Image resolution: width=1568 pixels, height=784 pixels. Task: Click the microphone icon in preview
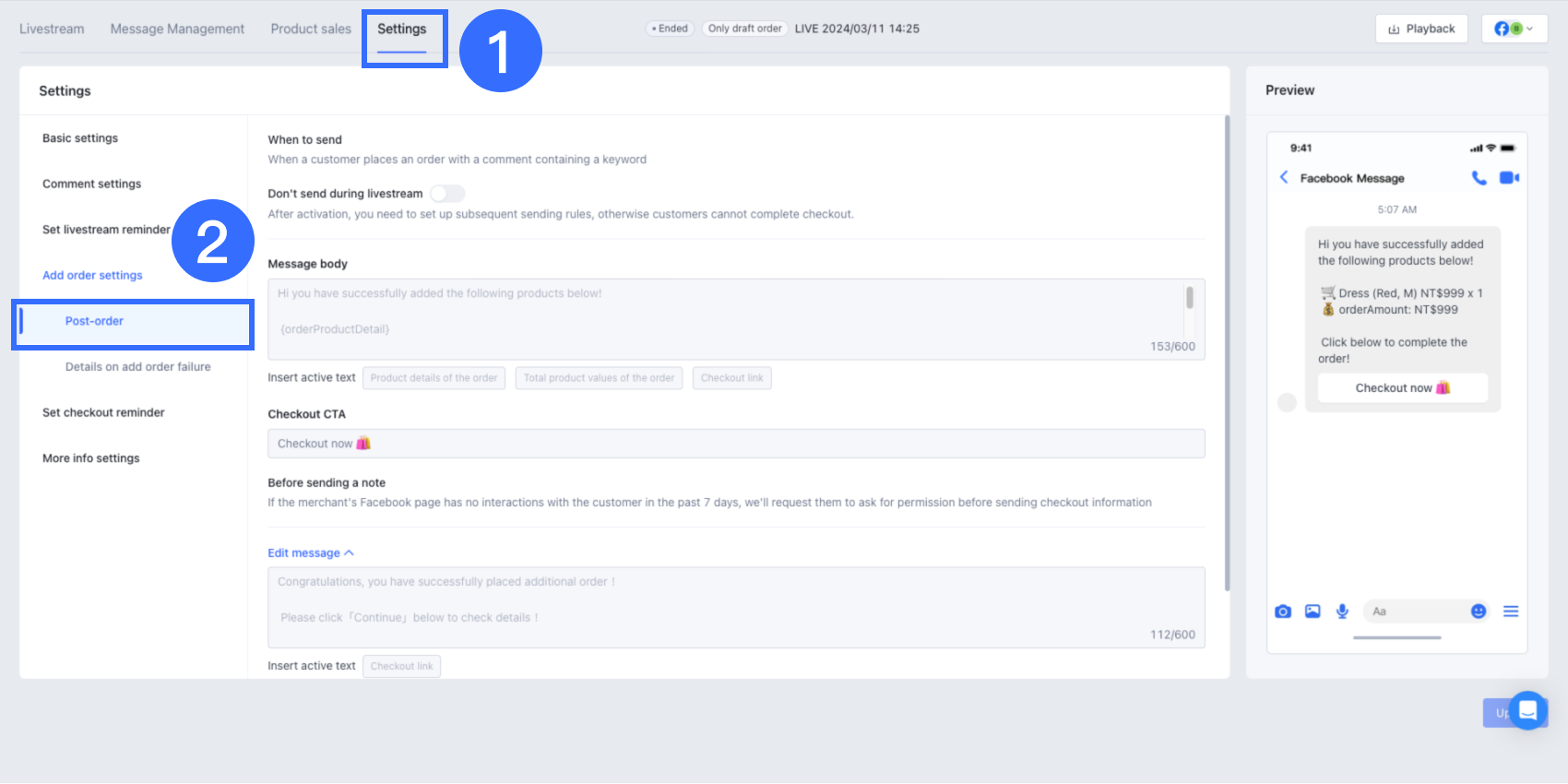(x=1343, y=612)
